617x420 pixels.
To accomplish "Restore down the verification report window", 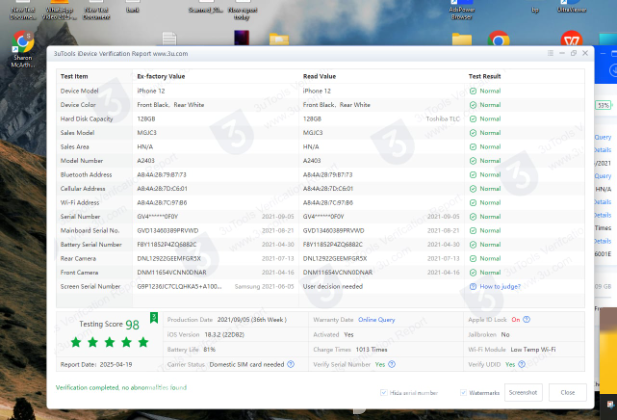I will [573, 53].
